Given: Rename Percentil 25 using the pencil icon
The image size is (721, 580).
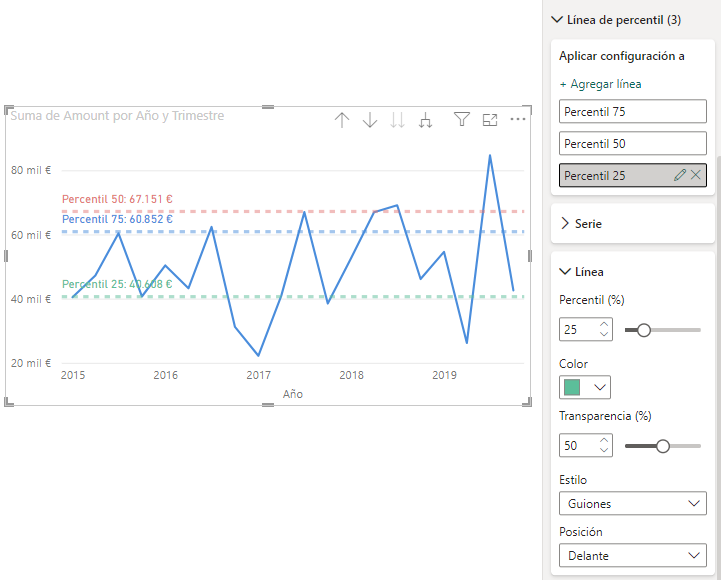Looking at the screenshot, I should tap(680, 175).
